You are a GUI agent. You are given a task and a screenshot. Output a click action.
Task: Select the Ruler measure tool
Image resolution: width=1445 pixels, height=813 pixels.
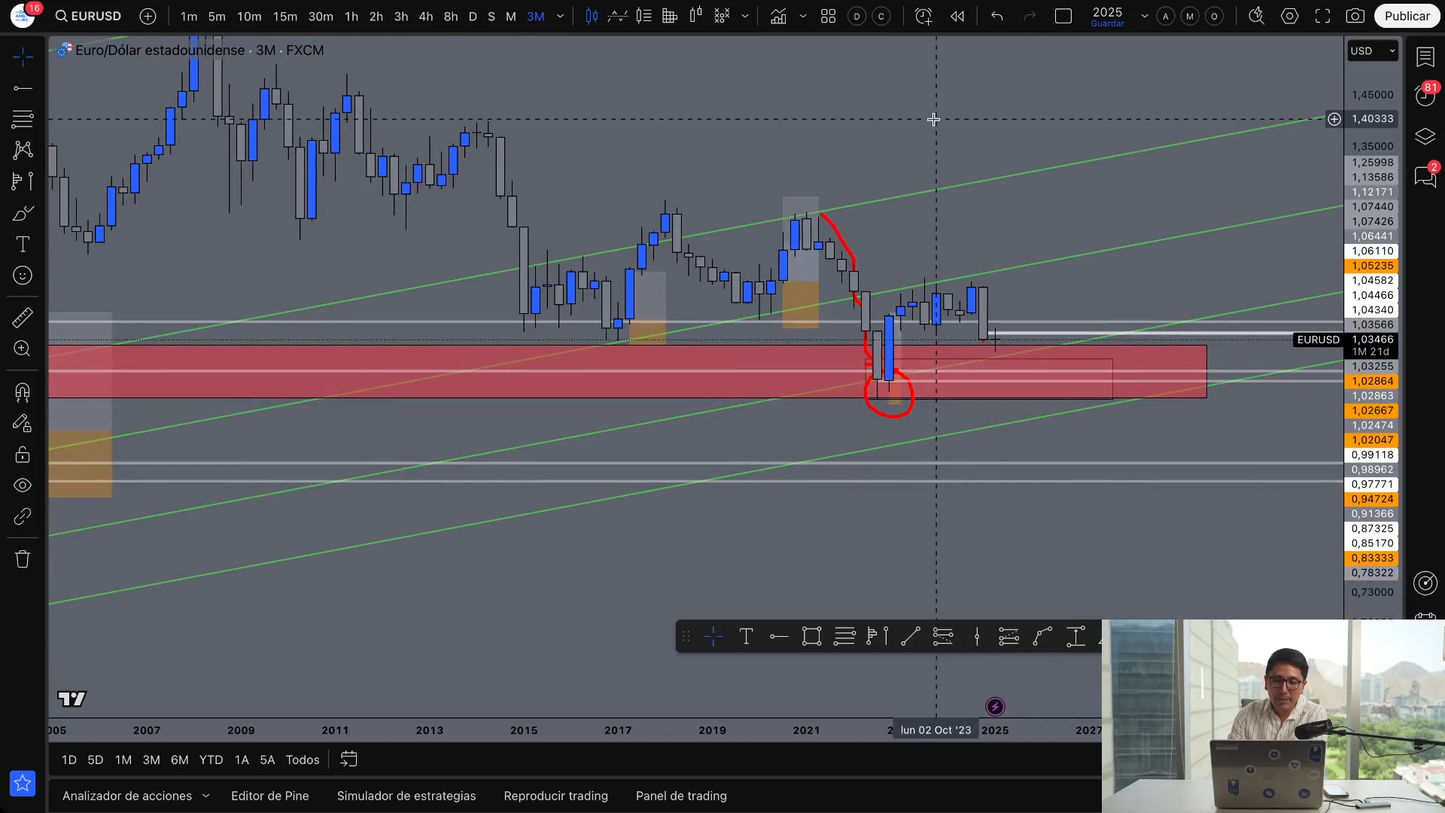(x=22, y=318)
